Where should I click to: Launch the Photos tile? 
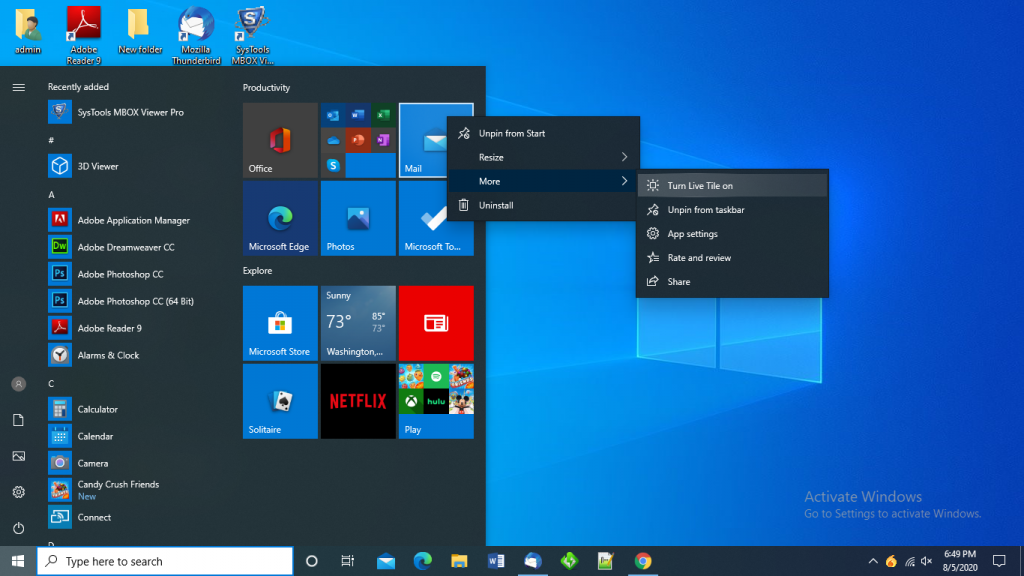(357, 218)
